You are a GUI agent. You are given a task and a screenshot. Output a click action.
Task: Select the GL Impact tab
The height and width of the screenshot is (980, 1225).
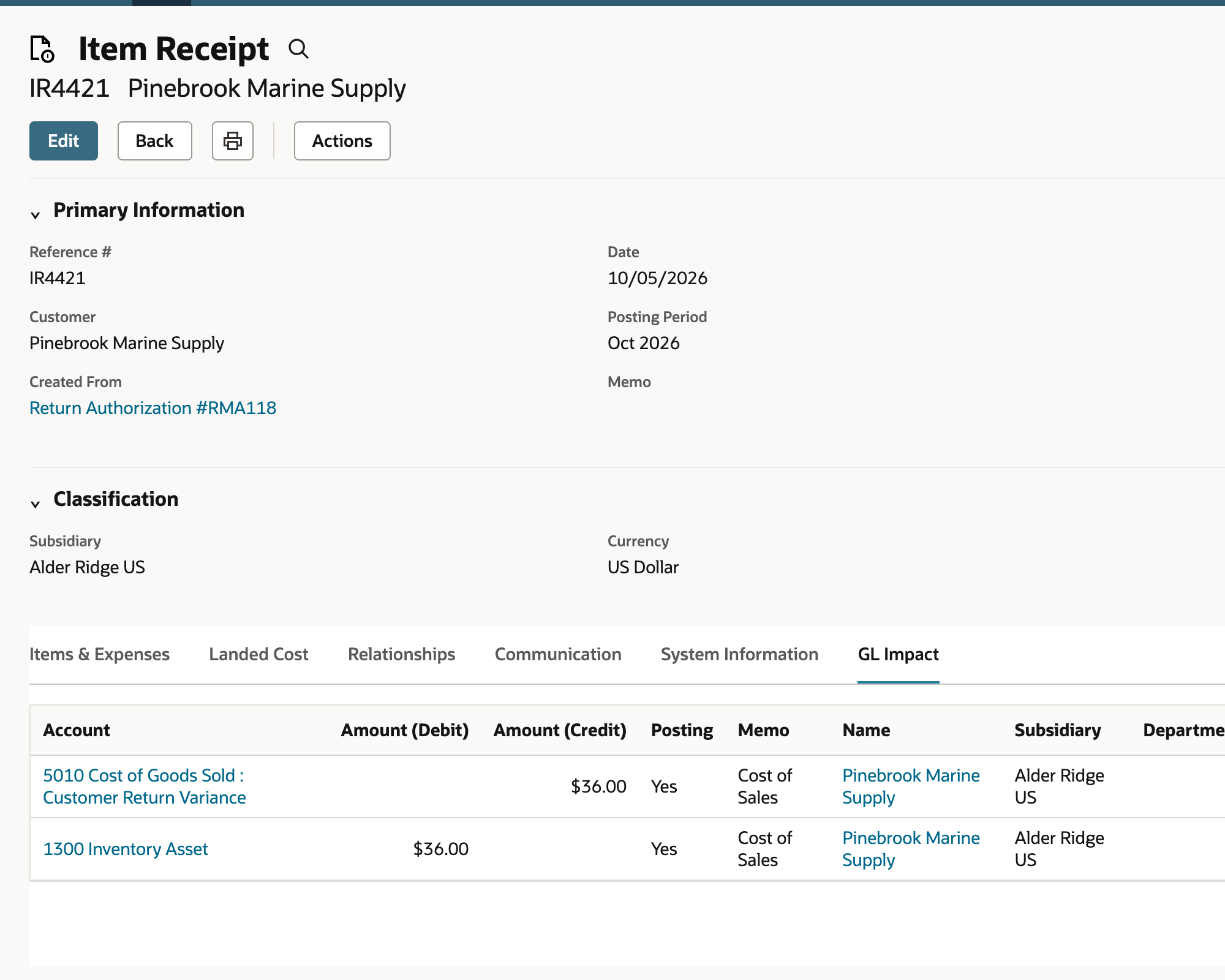click(x=898, y=654)
